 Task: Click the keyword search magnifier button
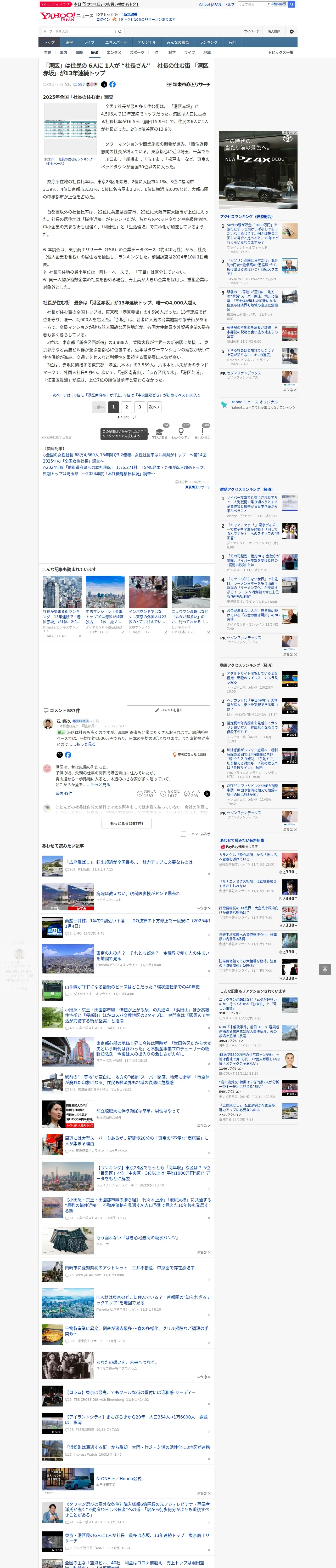pos(120,32)
